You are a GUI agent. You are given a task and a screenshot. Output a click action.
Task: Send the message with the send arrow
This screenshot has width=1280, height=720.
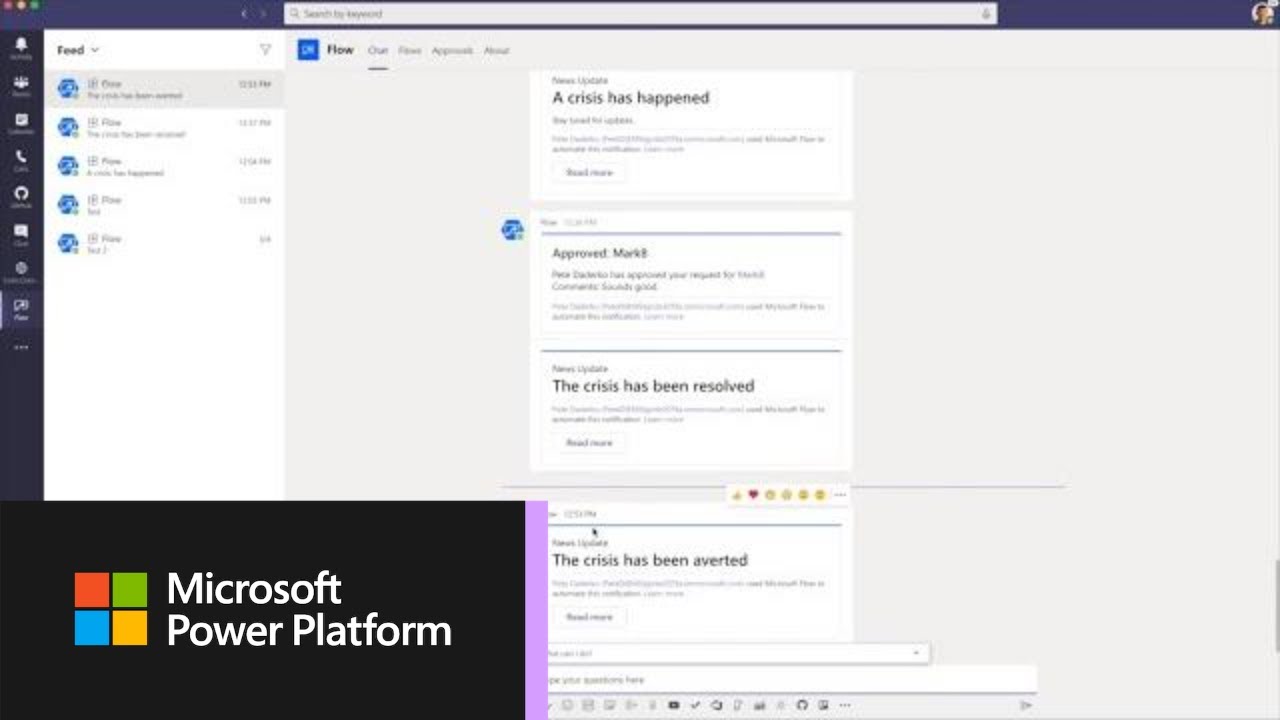coord(1025,705)
